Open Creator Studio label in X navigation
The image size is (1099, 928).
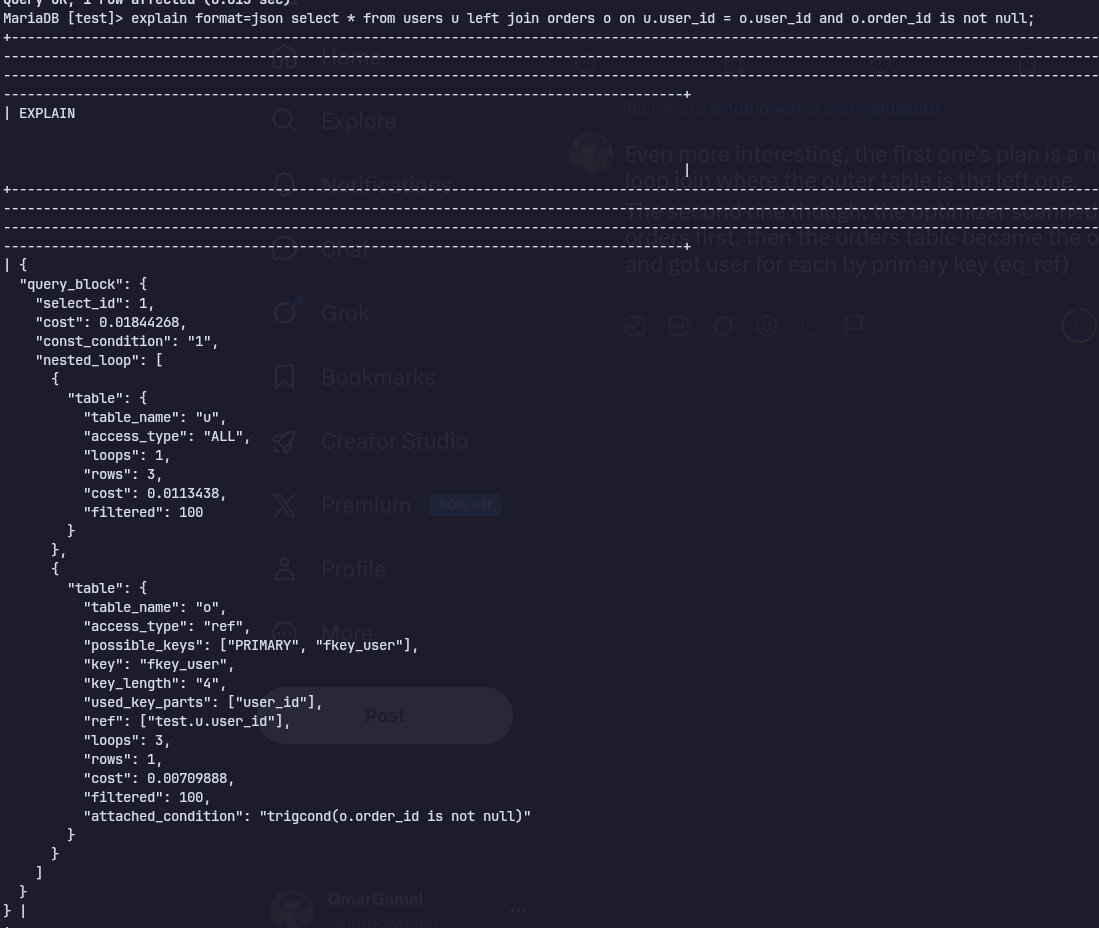[394, 441]
